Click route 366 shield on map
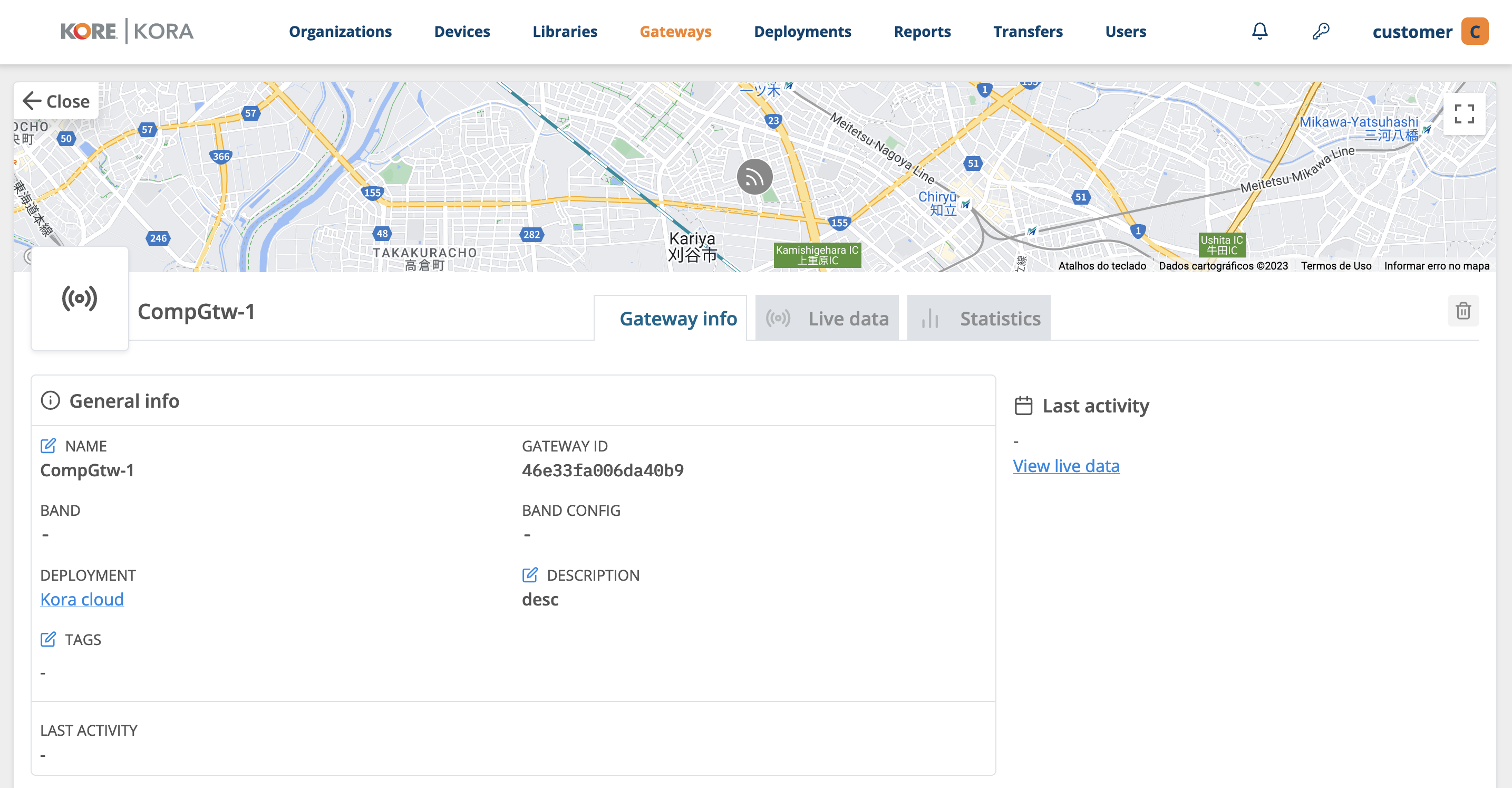 [221, 156]
